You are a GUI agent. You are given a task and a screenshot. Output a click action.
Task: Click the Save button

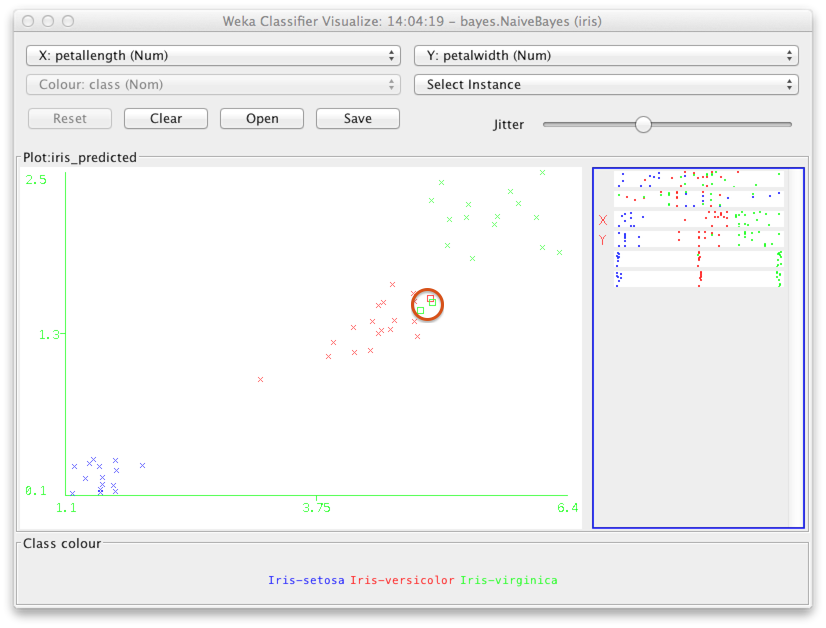coord(357,118)
